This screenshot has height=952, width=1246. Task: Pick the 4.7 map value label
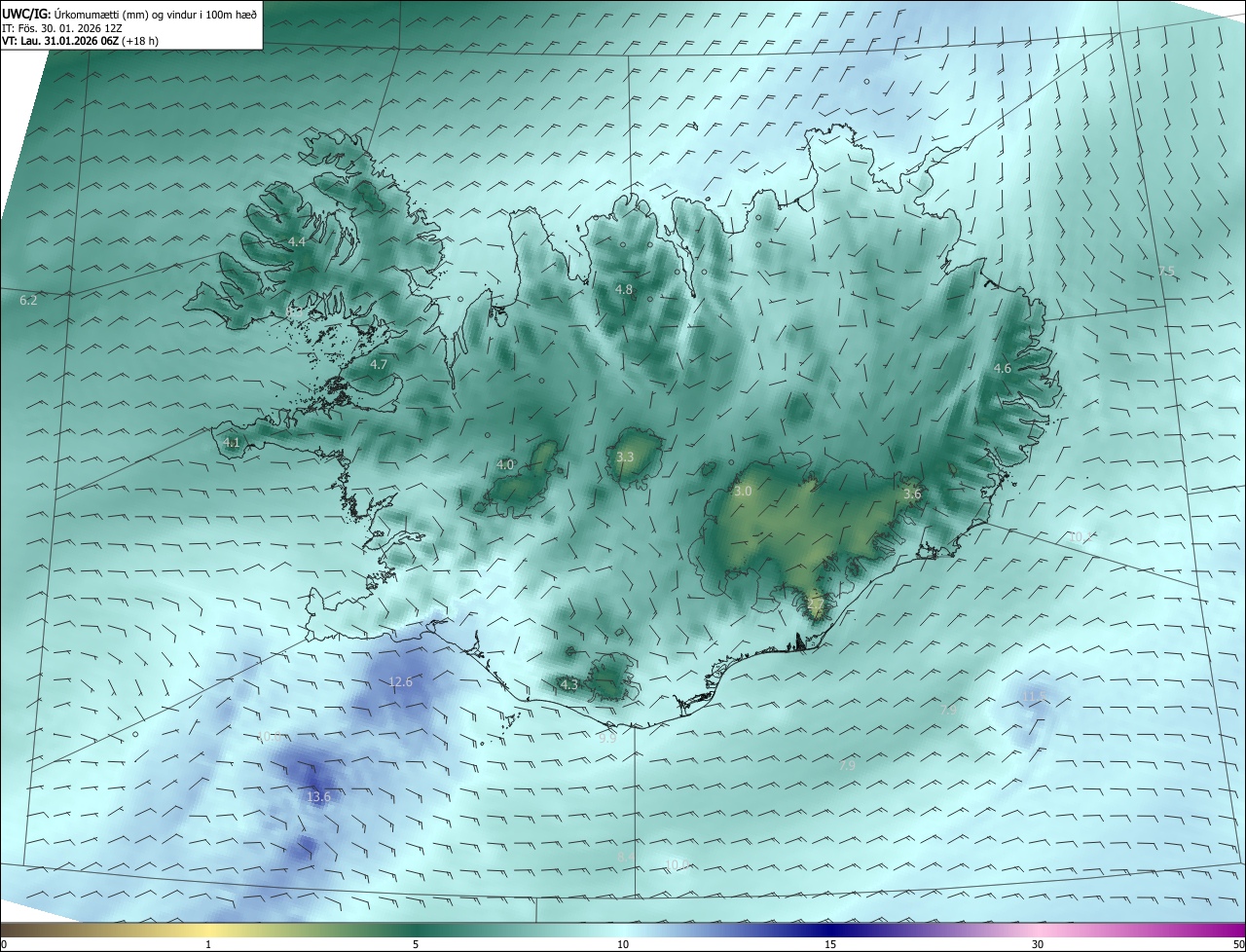click(x=379, y=364)
